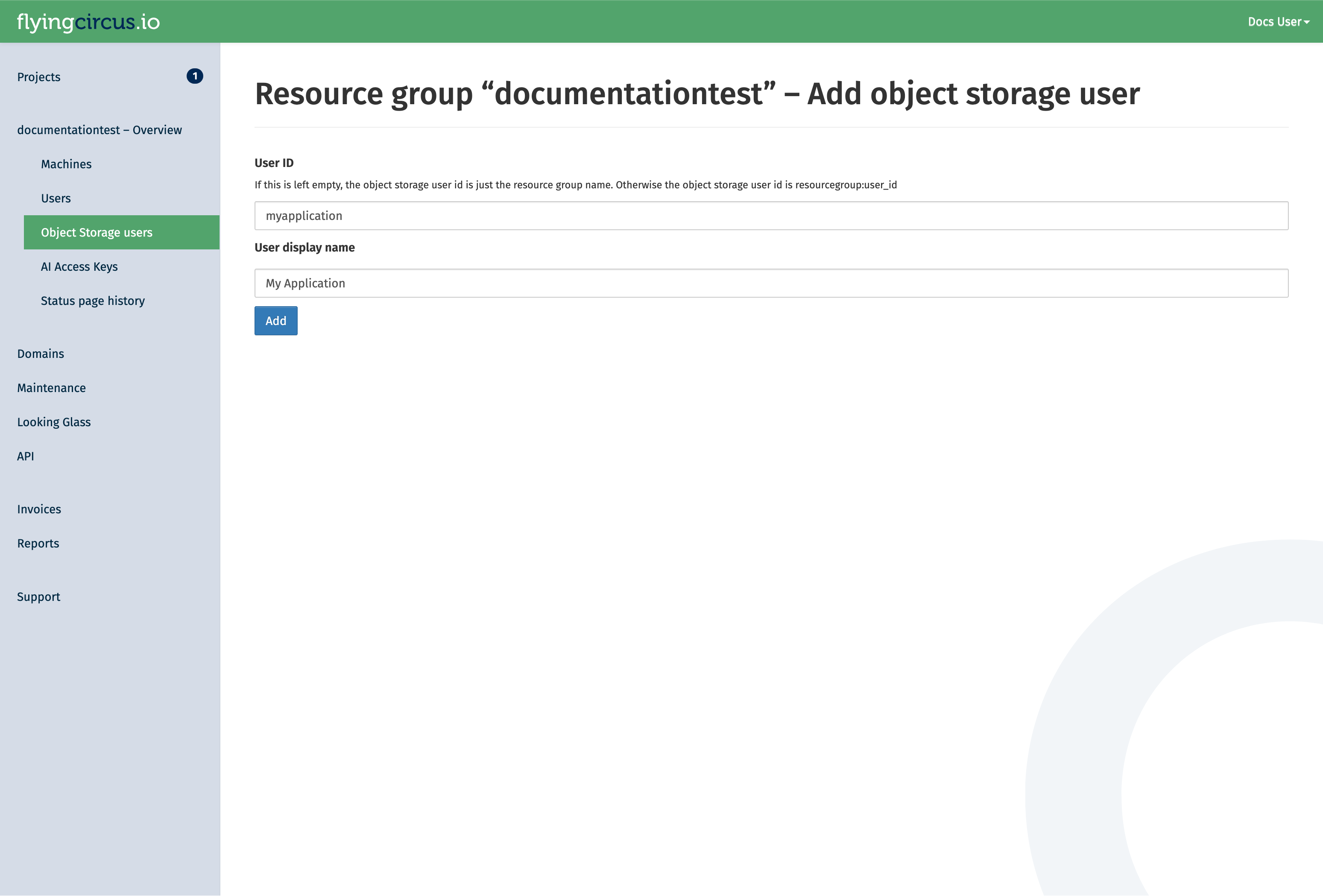Open Projects in the sidebar
This screenshot has height=896, width=1323.
(39, 77)
